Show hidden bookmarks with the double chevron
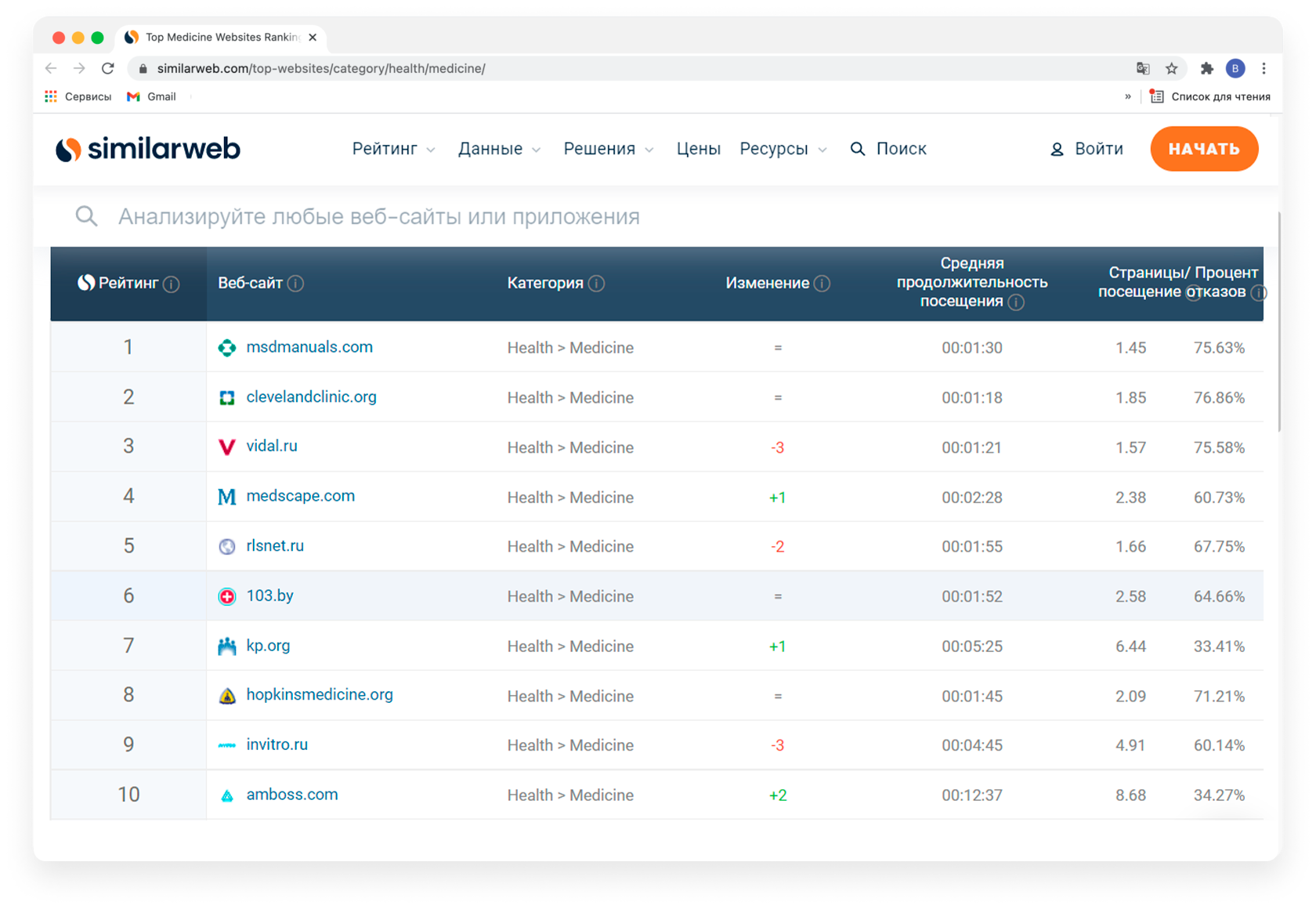Screen dimensions: 1316x909 pos(1128,96)
